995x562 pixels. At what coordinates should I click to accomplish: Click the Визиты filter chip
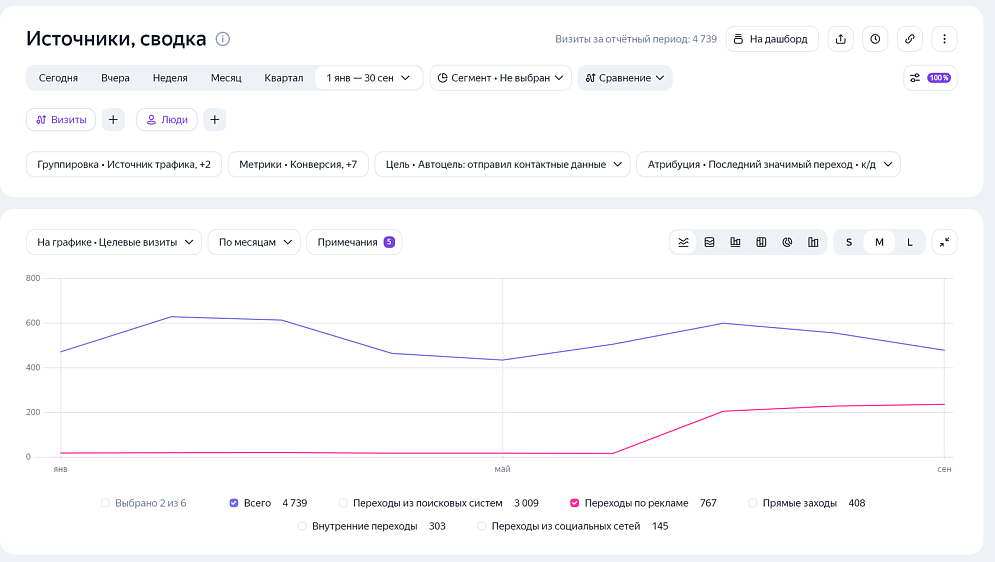(61, 119)
